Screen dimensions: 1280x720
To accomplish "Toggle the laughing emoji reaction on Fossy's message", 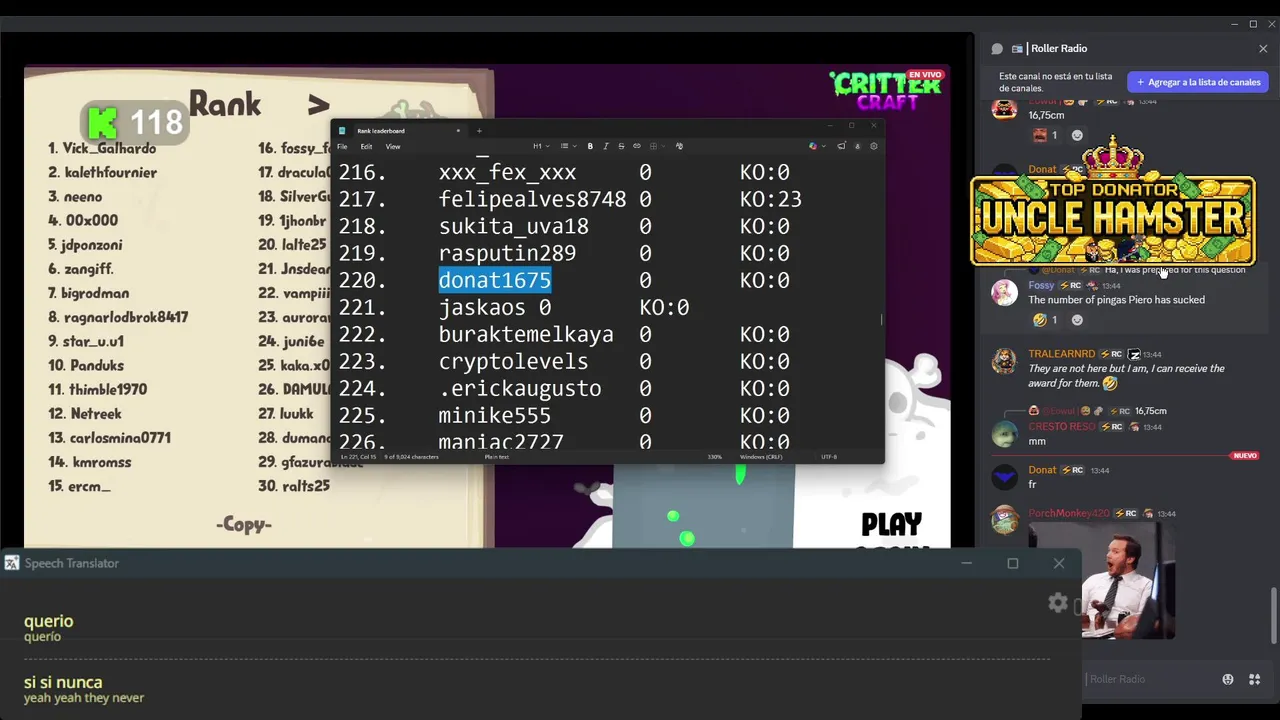I will pos(1045,320).
